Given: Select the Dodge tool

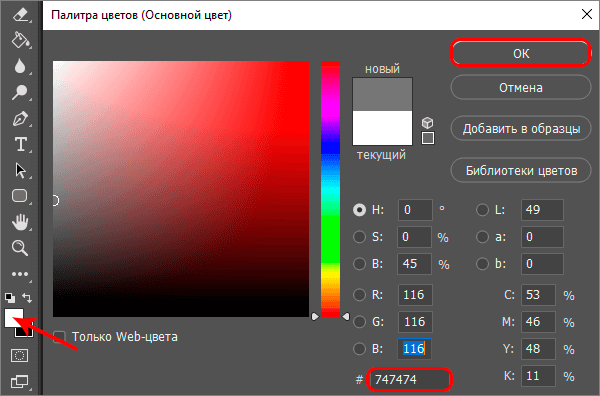Looking at the screenshot, I should click(x=20, y=92).
